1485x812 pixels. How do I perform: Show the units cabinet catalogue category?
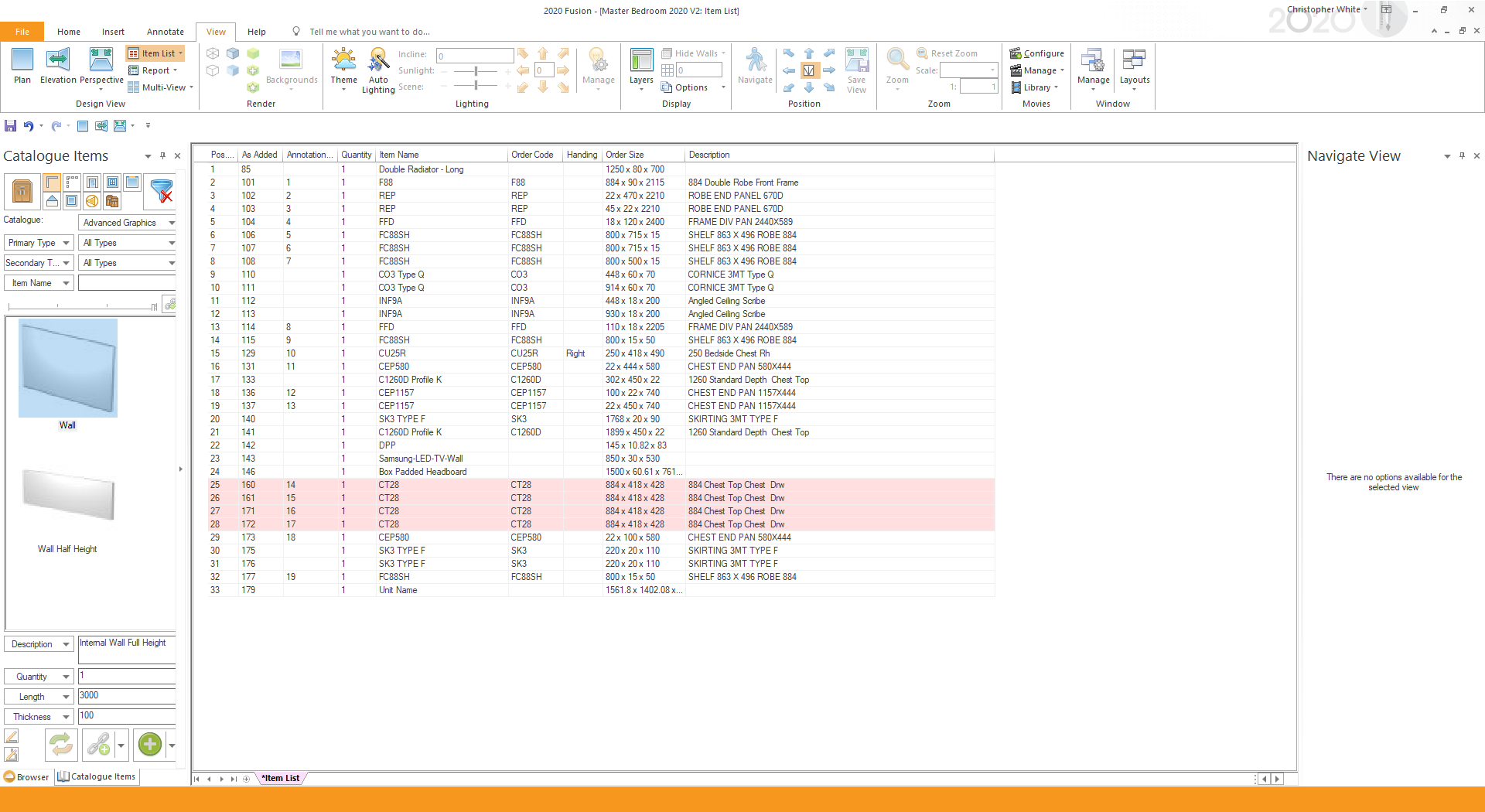[x=22, y=191]
